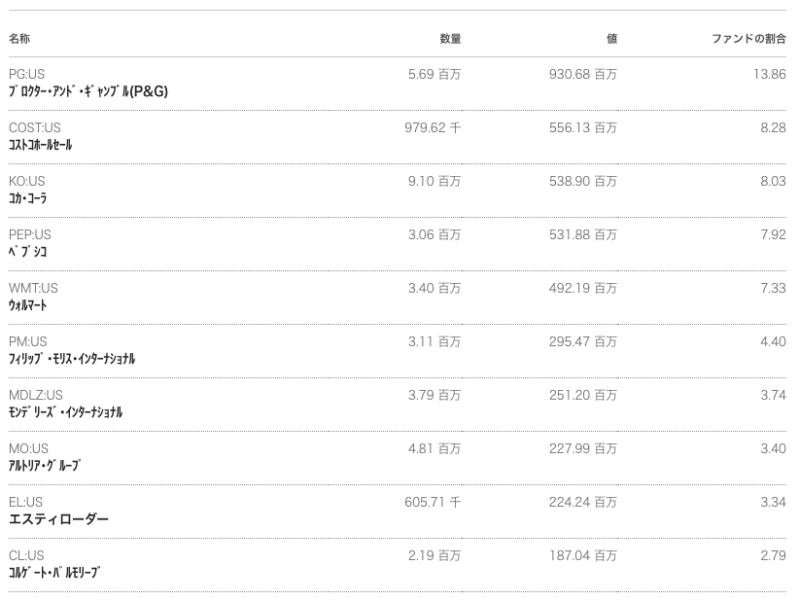Click the CL:US ticker symbol

click(26, 554)
